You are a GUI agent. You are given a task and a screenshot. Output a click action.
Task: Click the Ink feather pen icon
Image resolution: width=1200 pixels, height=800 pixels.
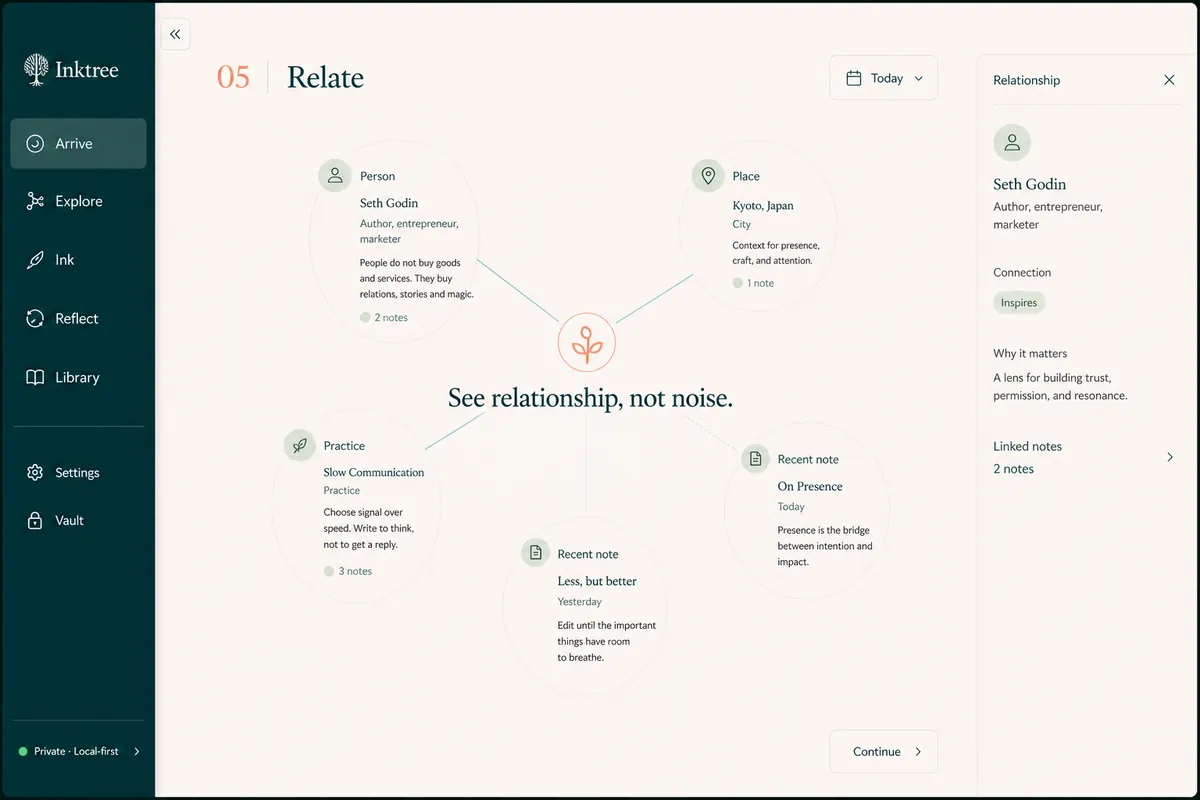point(35,260)
